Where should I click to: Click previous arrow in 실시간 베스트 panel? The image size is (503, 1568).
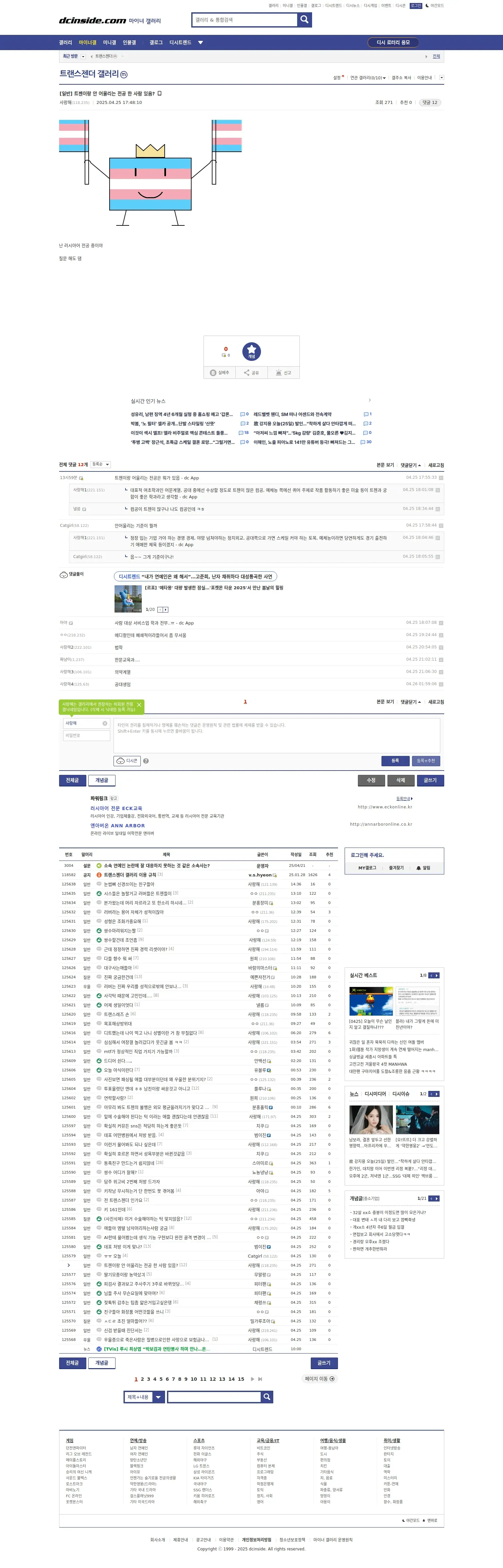point(431,975)
